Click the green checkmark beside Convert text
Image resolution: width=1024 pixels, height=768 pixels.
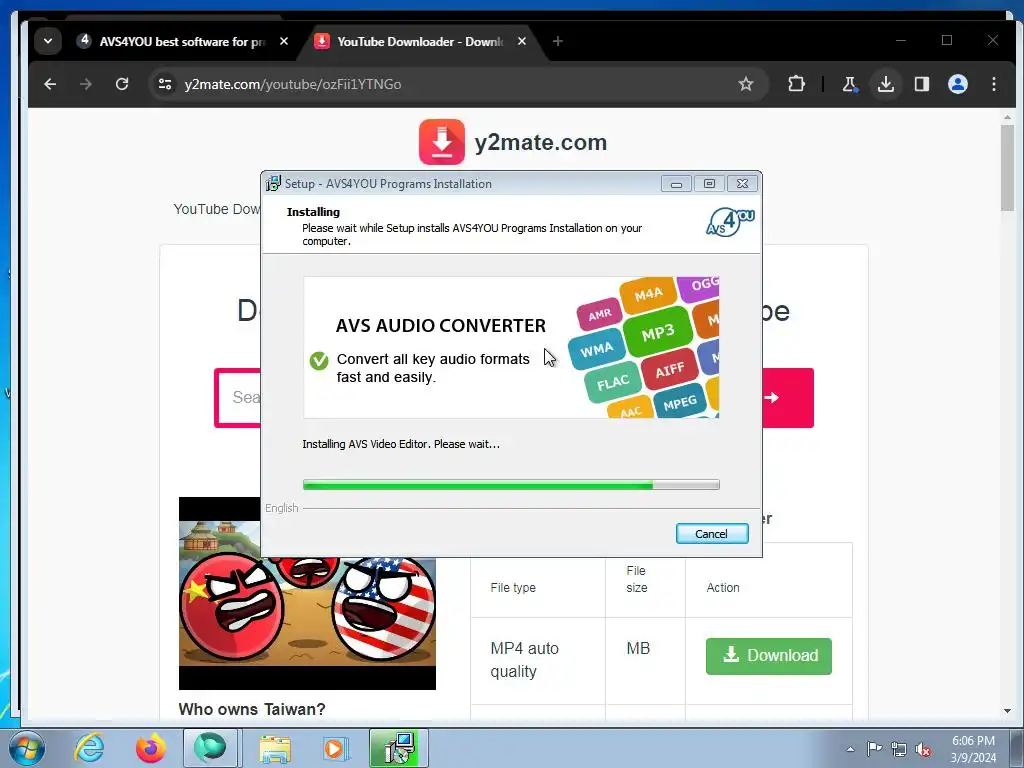tap(319, 360)
